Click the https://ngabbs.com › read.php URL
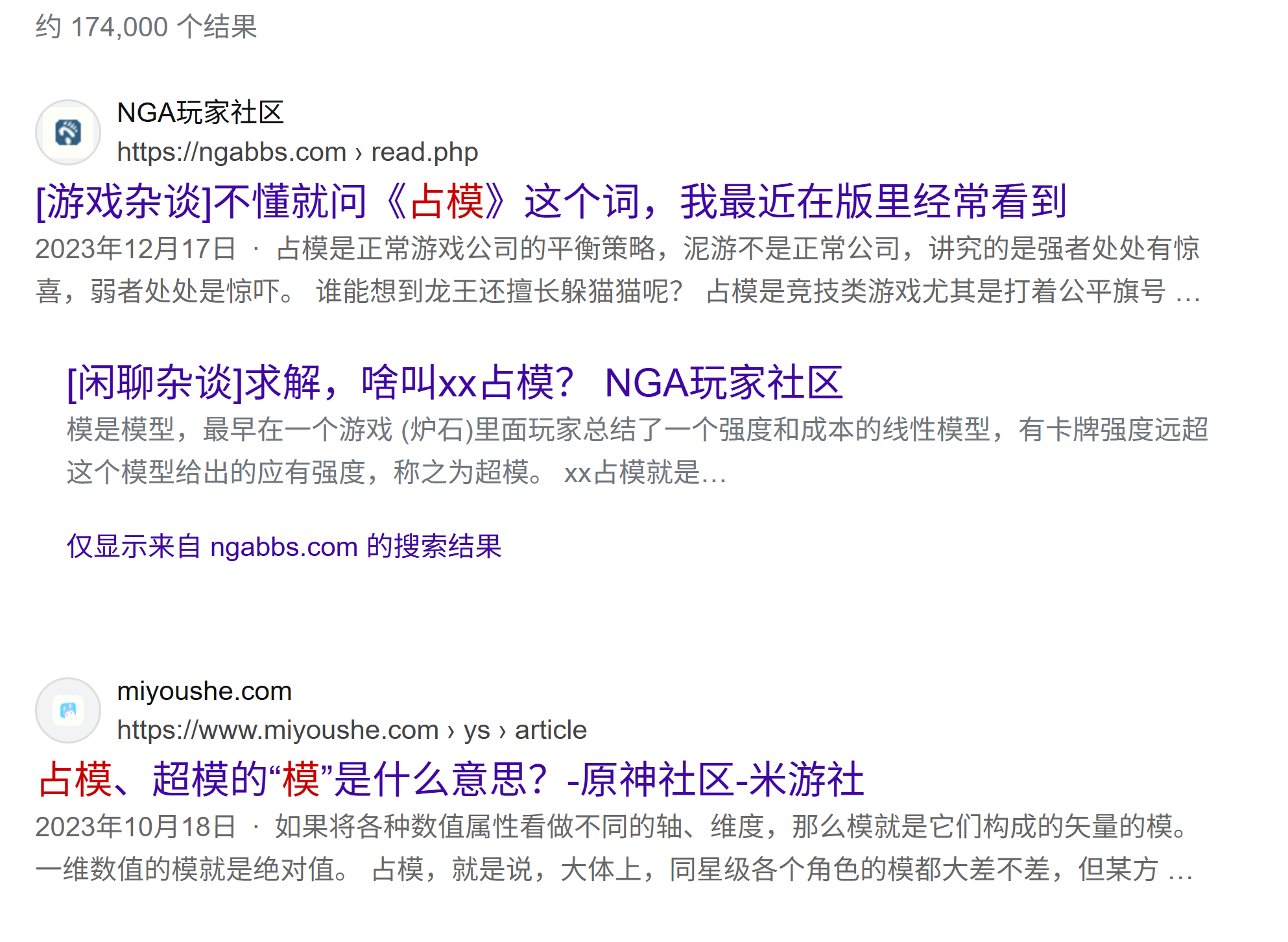The image size is (1288, 942). coord(297,152)
